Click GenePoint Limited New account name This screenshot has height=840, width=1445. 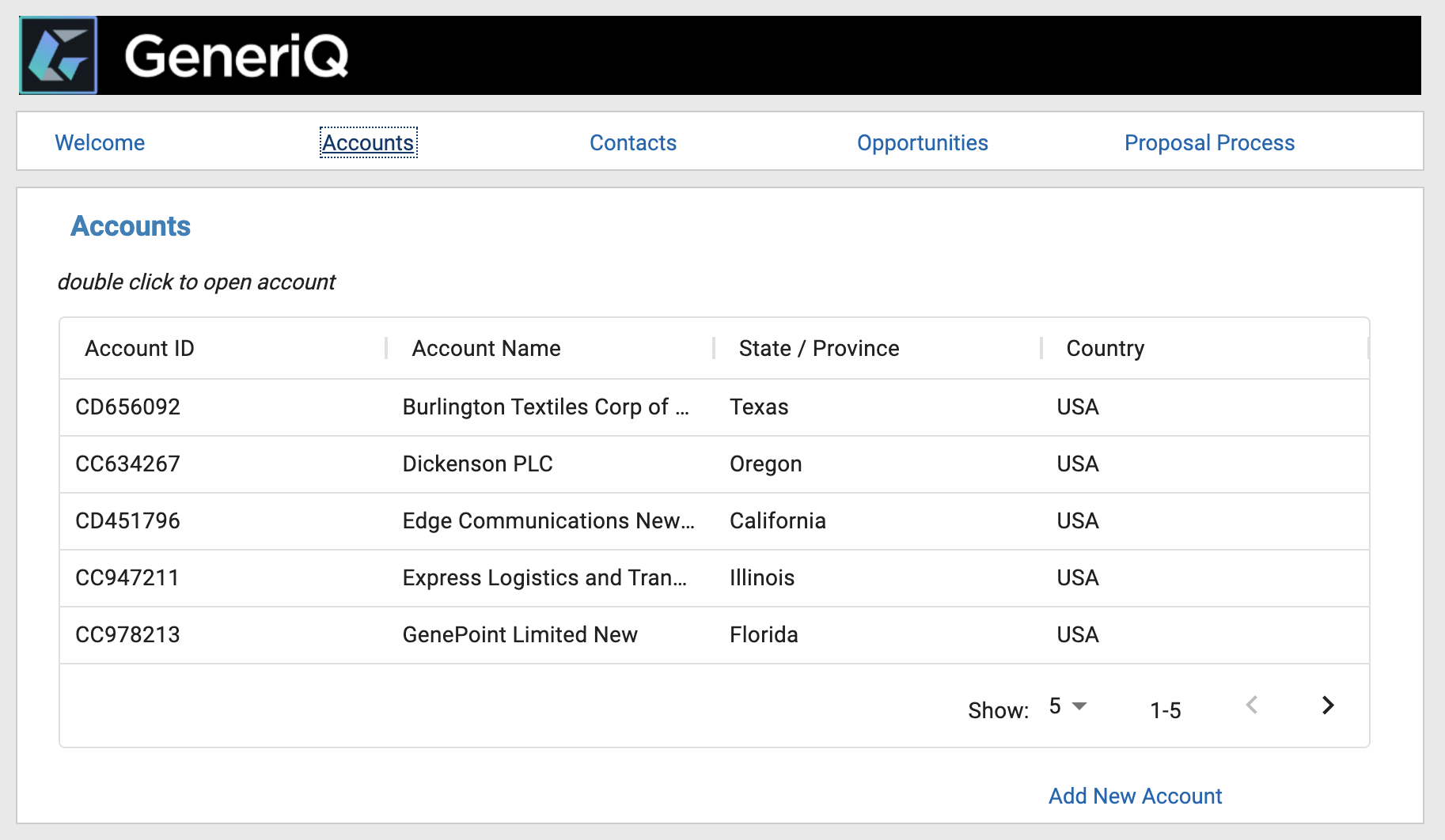pos(520,634)
